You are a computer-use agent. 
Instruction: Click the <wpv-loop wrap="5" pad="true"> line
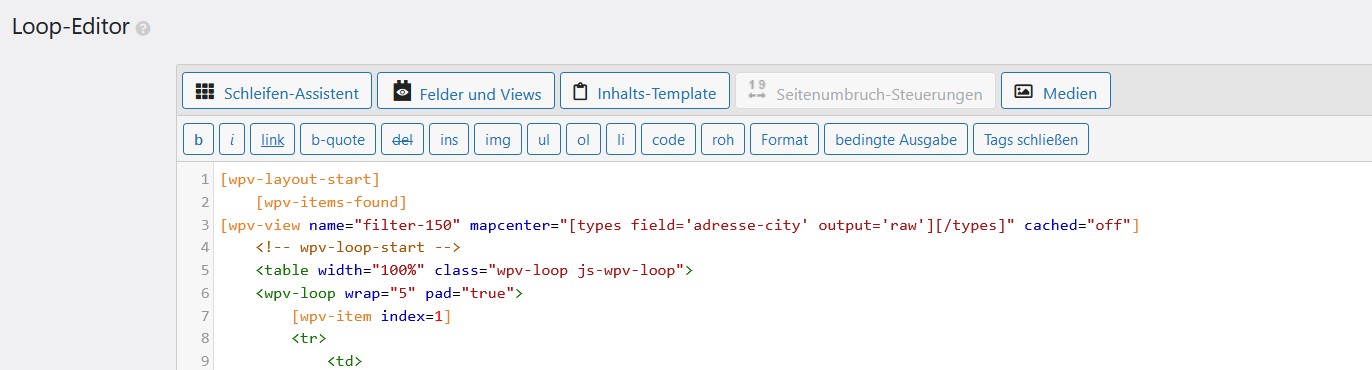pyautogui.click(x=390, y=293)
